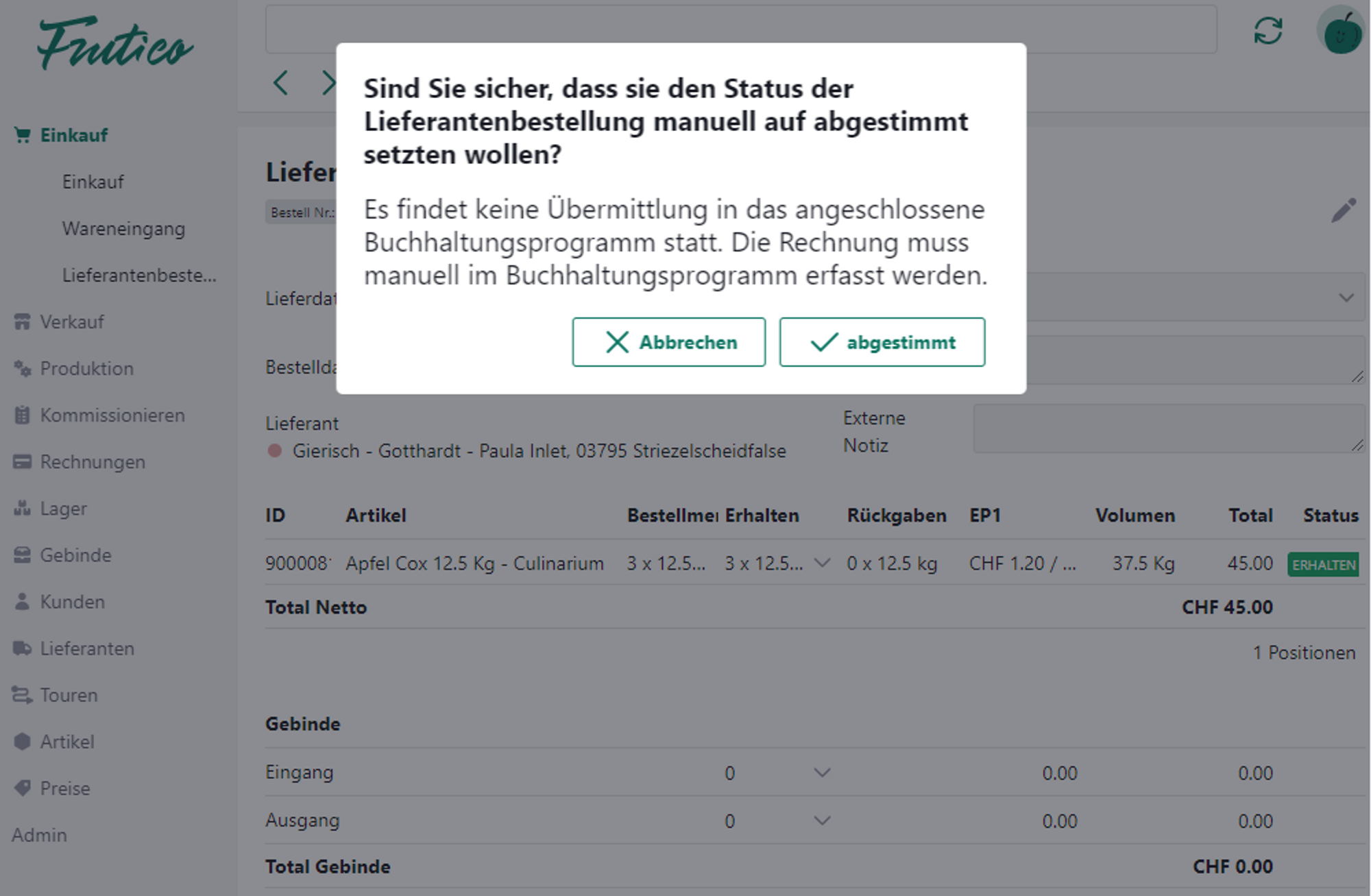Click the Verkauf store icon
The image size is (1371, 896).
point(22,322)
